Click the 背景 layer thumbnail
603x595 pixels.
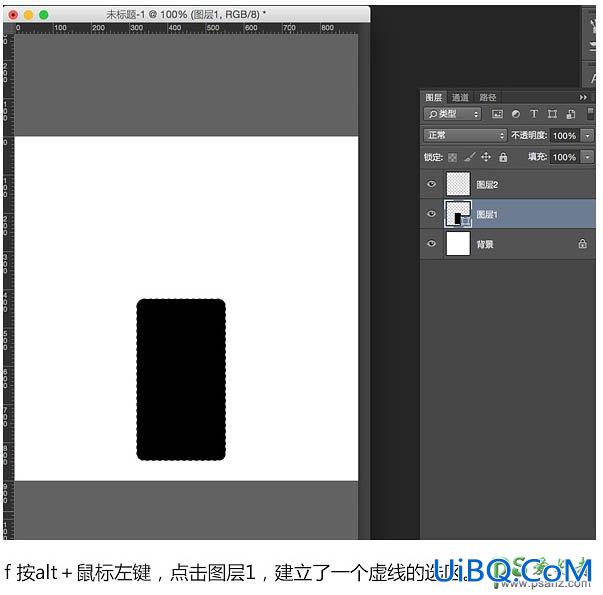click(458, 243)
